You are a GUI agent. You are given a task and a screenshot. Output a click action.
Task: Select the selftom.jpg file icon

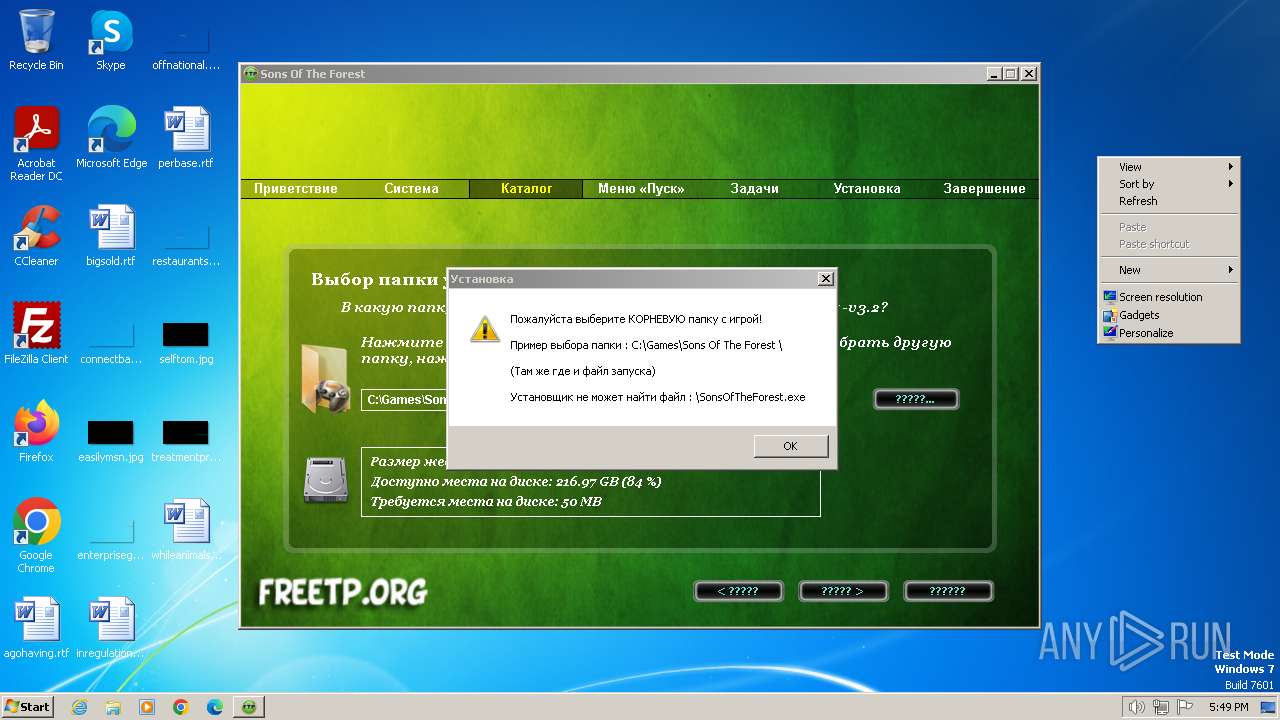186,340
